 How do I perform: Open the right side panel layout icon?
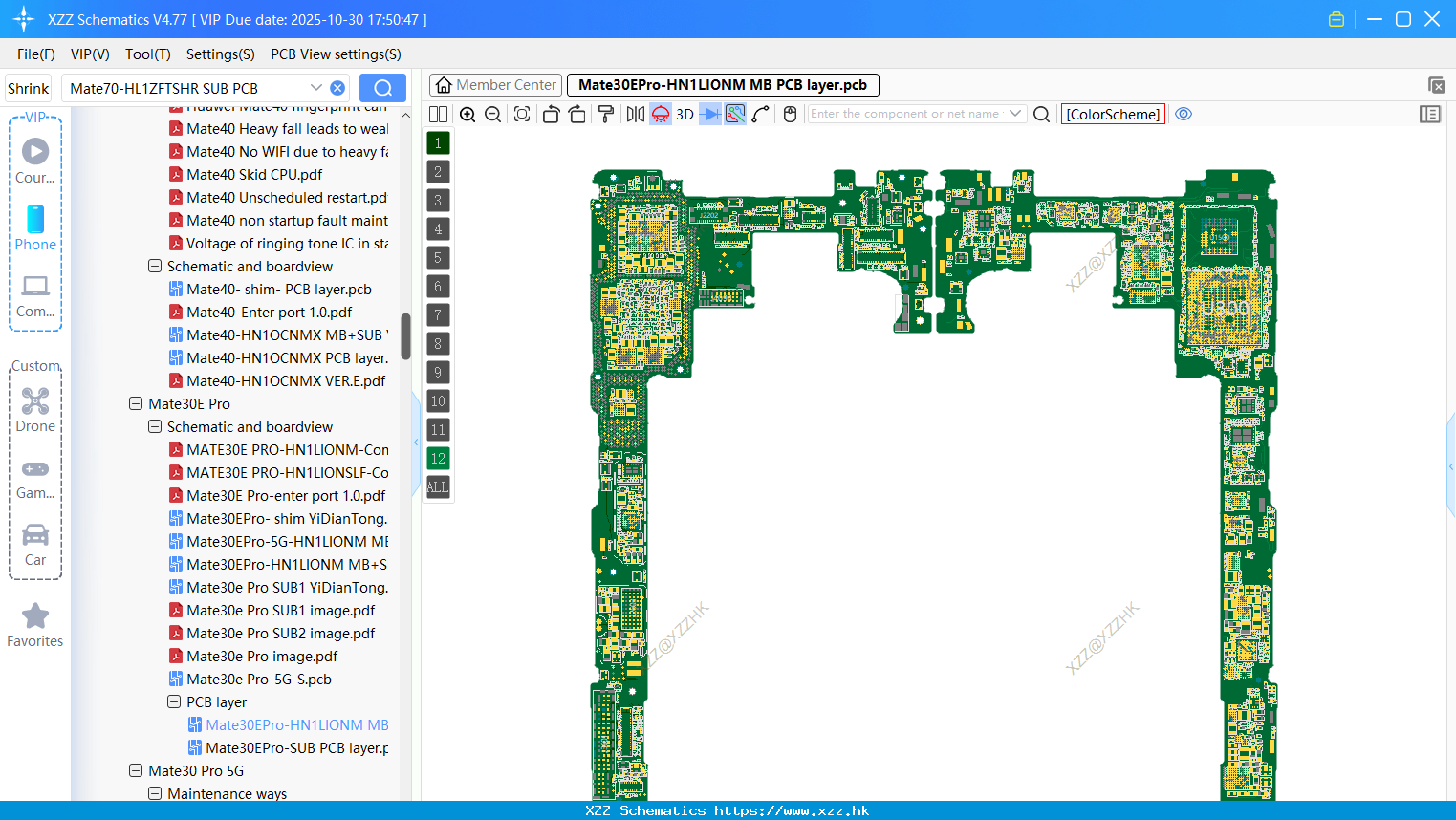click(1430, 114)
